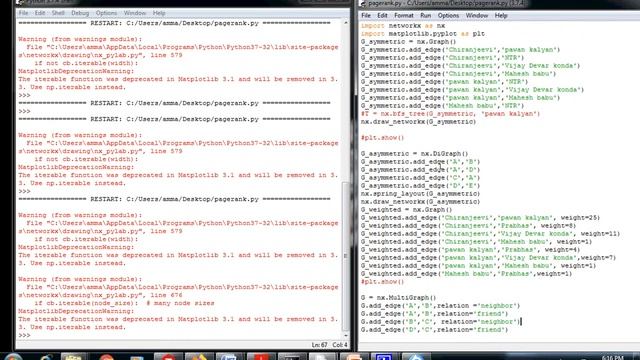The width and height of the screenshot is (640, 360).
Task: Open the File menu in the pagerank.py editor
Action: (366, 16)
